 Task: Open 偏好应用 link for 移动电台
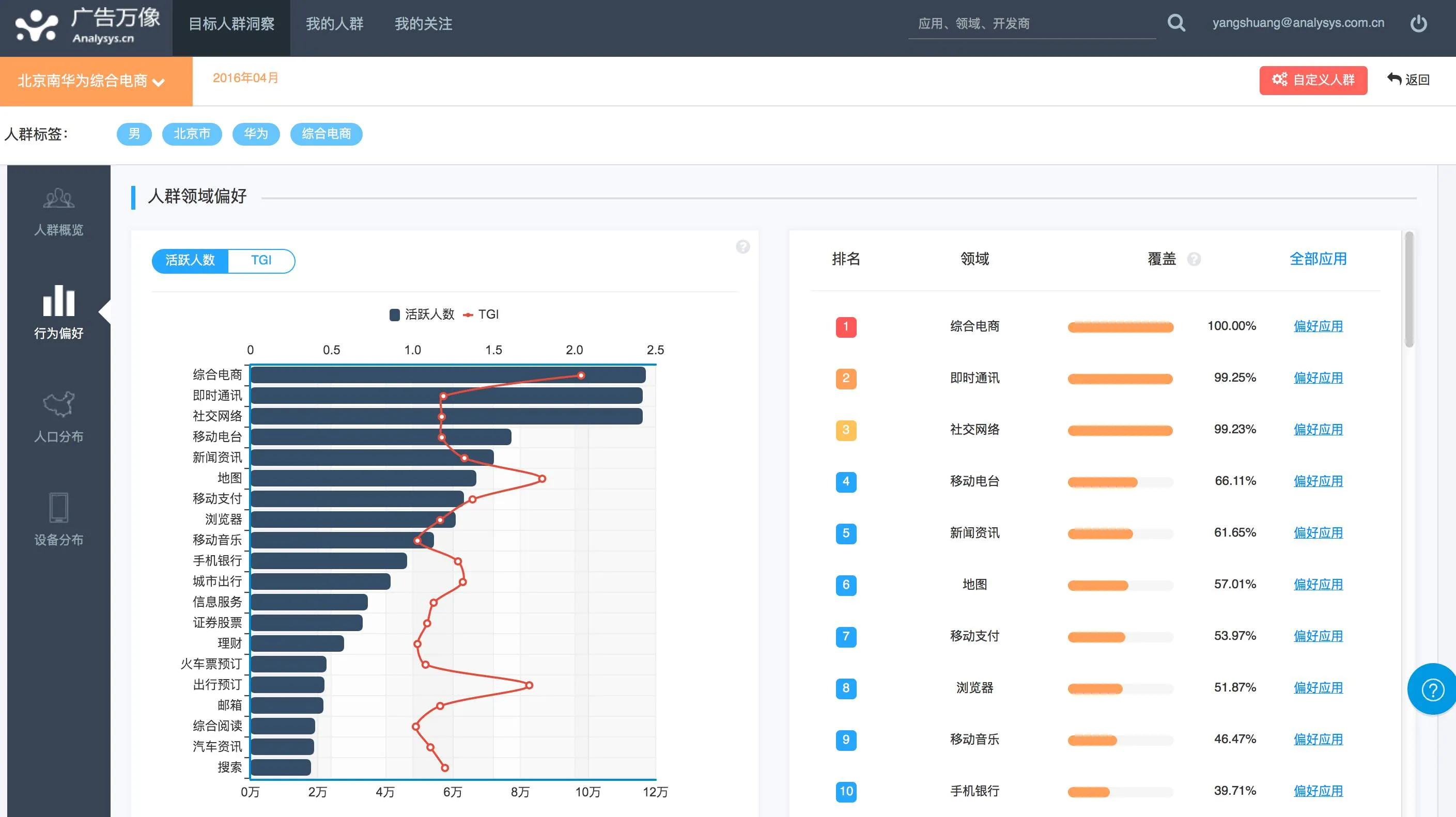click(1318, 481)
